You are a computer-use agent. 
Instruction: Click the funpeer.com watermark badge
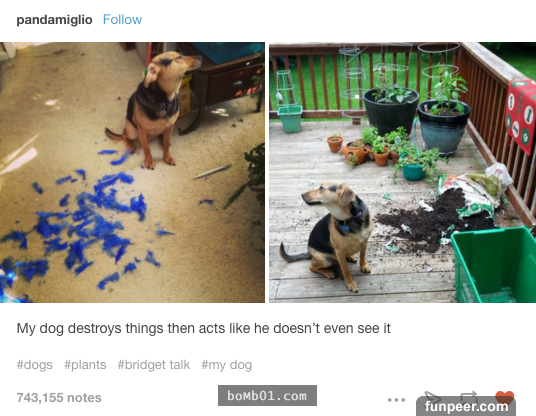tap(466, 406)
